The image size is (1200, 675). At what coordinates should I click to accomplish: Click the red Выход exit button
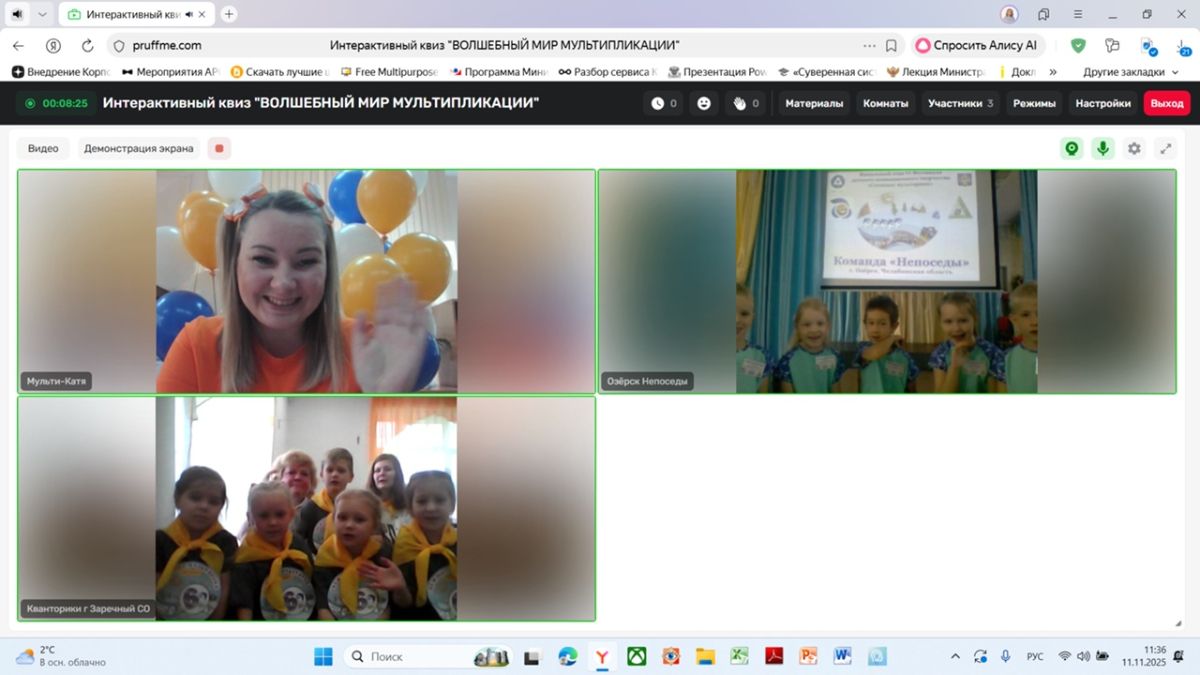pos(1166,103)
